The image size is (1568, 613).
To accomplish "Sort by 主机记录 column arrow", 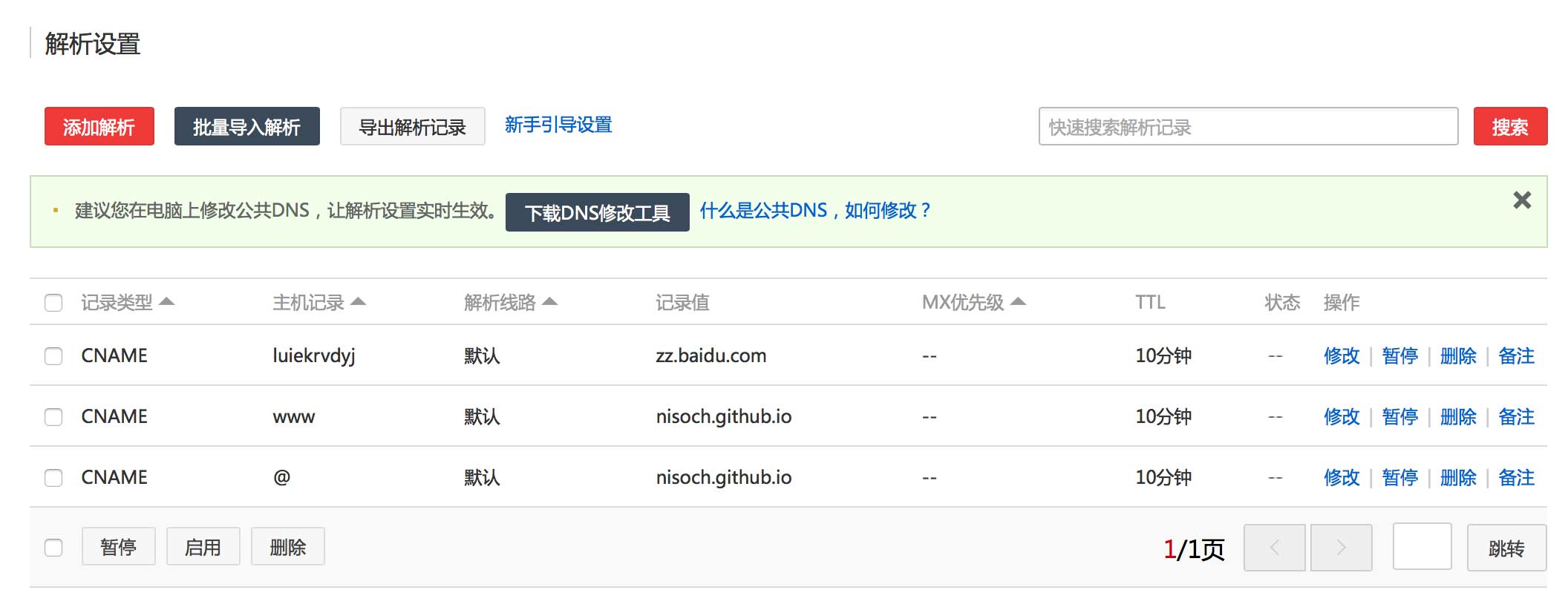I will click(x=358, y=301).
